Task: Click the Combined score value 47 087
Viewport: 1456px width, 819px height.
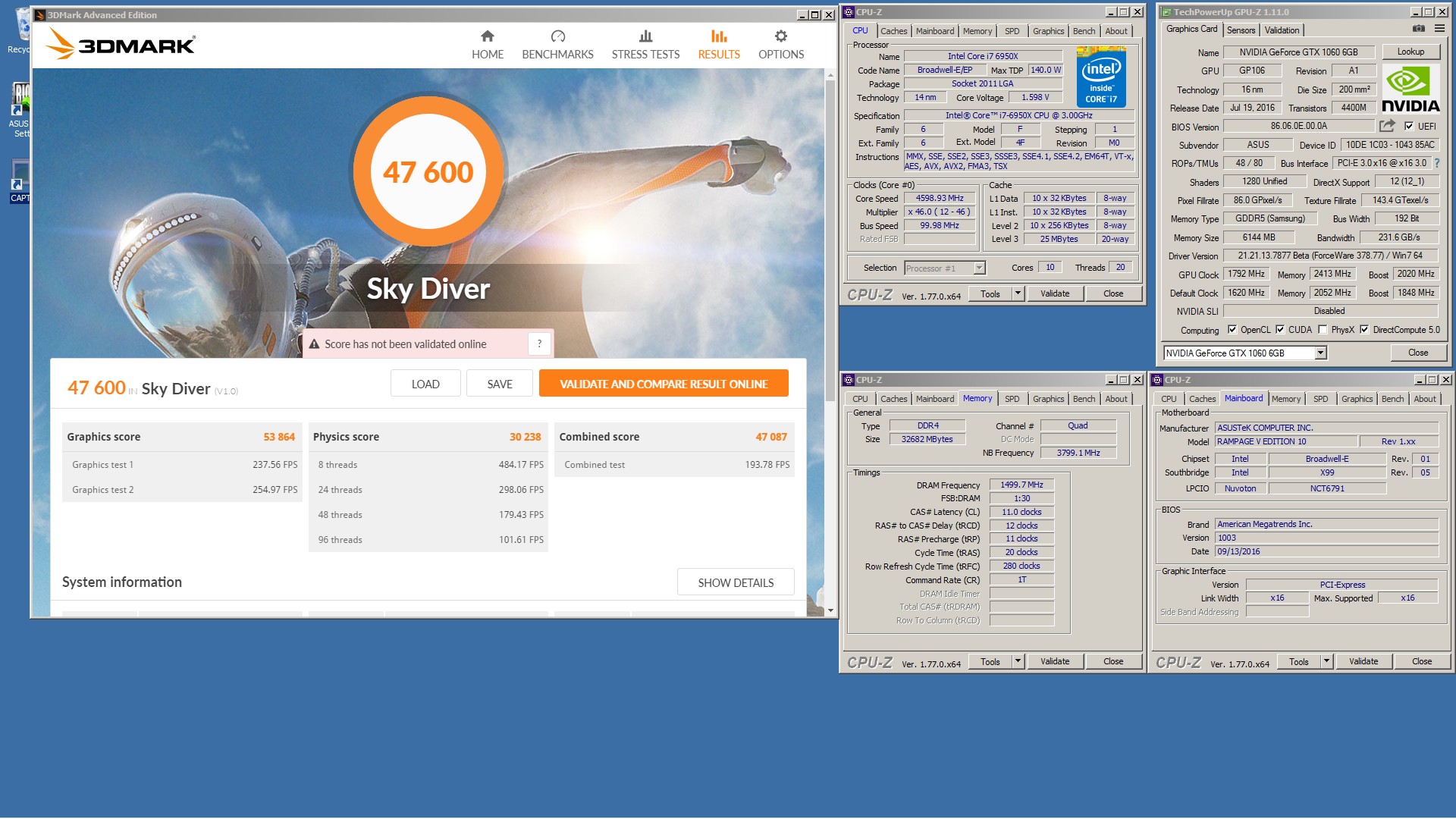Action: 771,437
